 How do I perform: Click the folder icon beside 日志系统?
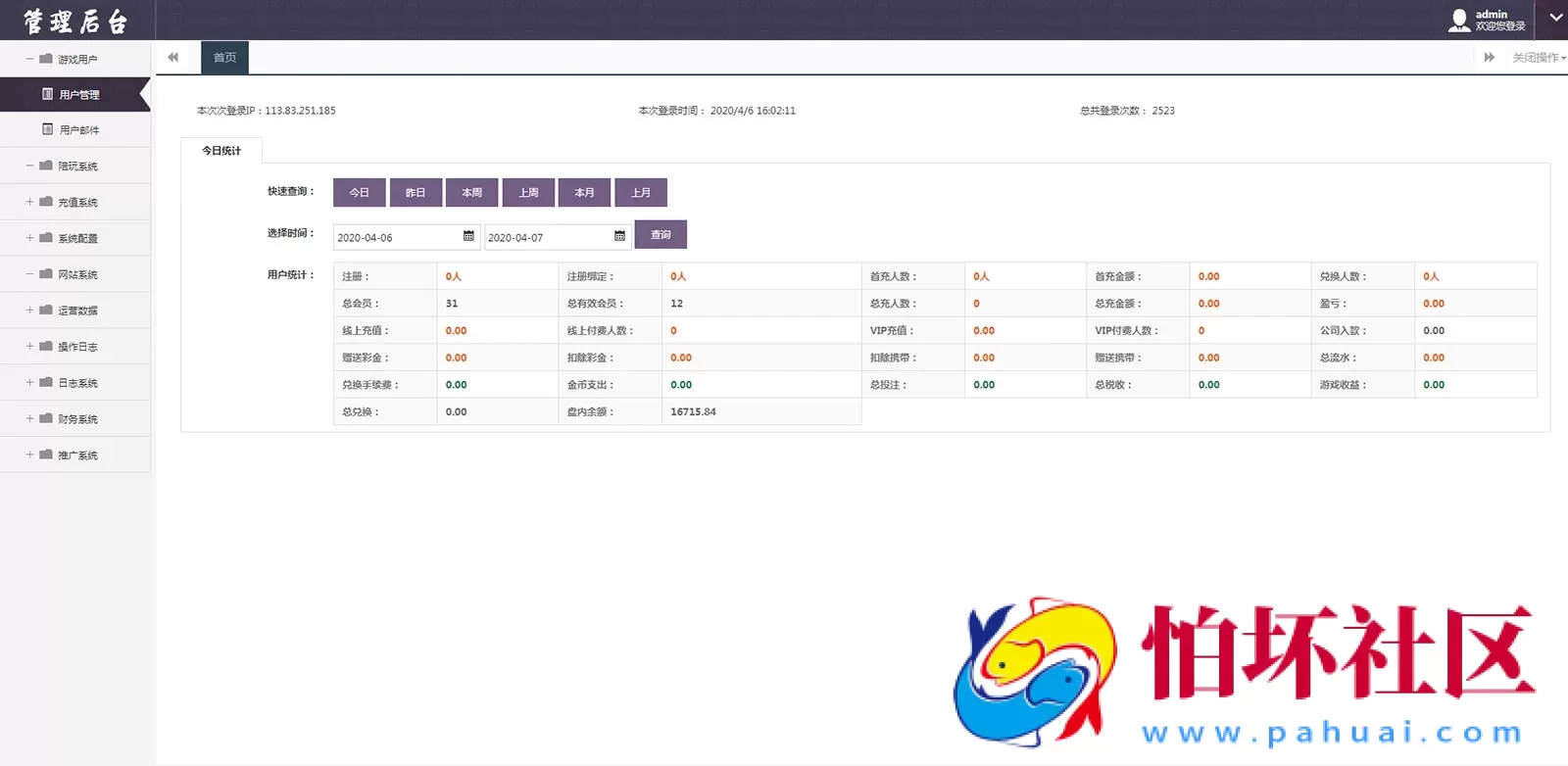[45, 383]
